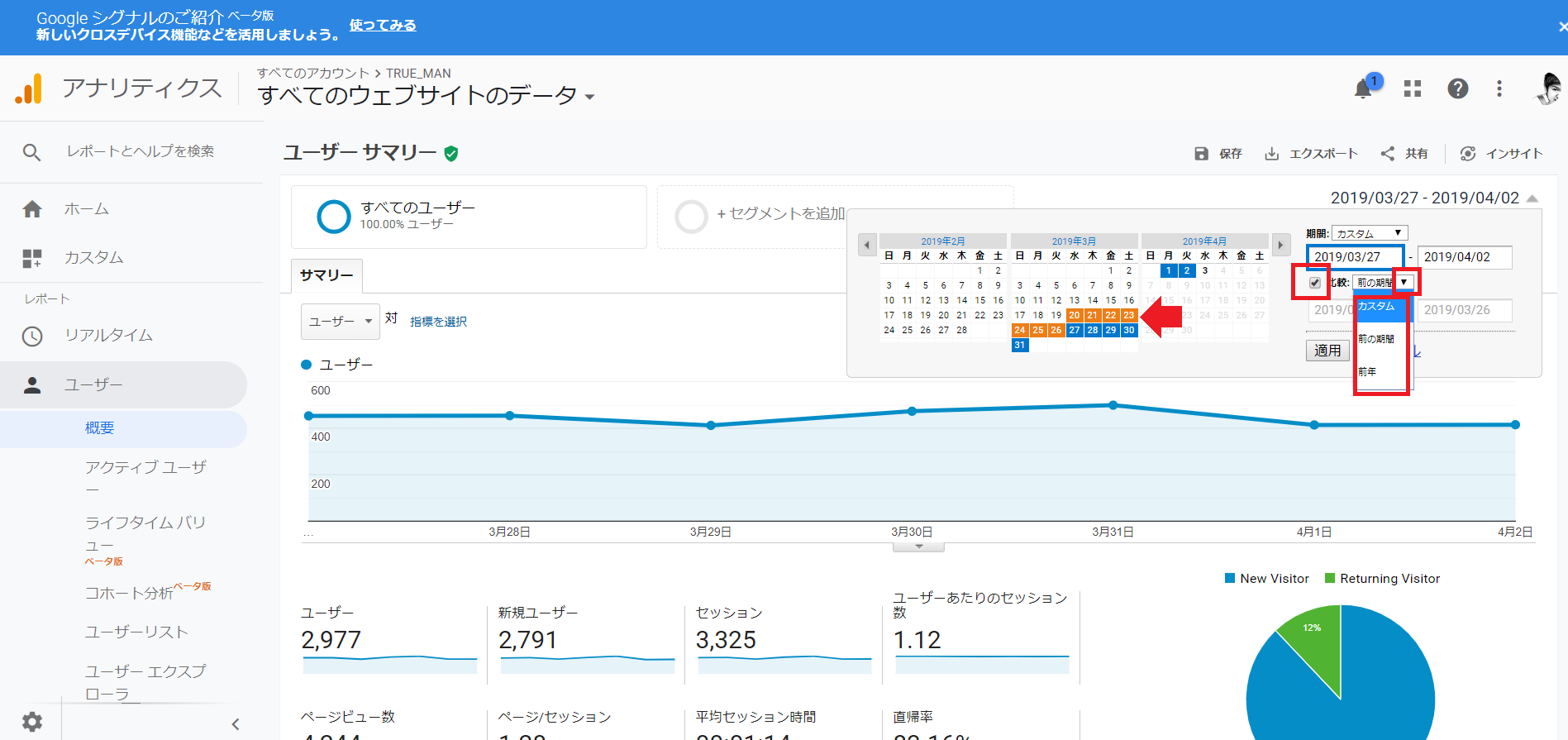Click the 使ってみる link in banner
This screenshot has width=1568, height=740.
(383, 26)
